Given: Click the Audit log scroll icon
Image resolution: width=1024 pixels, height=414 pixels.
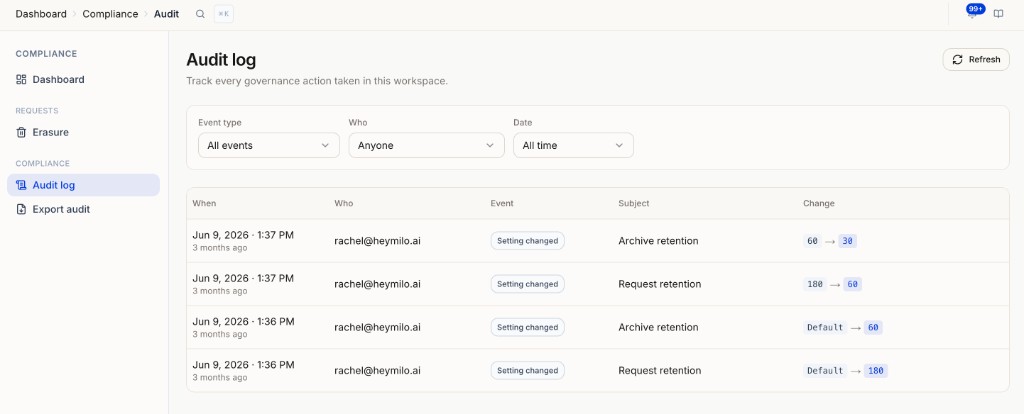Looking at the screenshot, I should click(x=21, y=185).
